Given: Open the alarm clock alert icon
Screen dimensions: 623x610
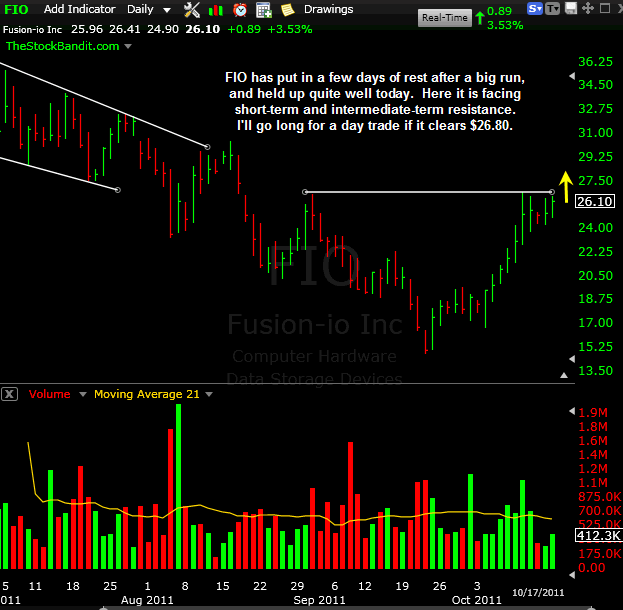Looking at the screenshot, I should click(240, 10).
